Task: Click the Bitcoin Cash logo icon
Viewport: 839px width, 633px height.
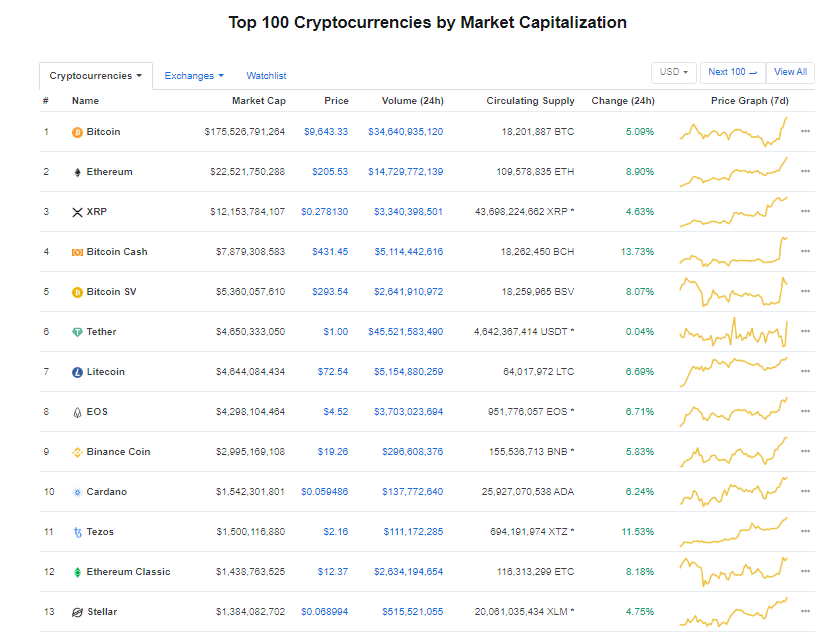Action: [x=77, y=252]
